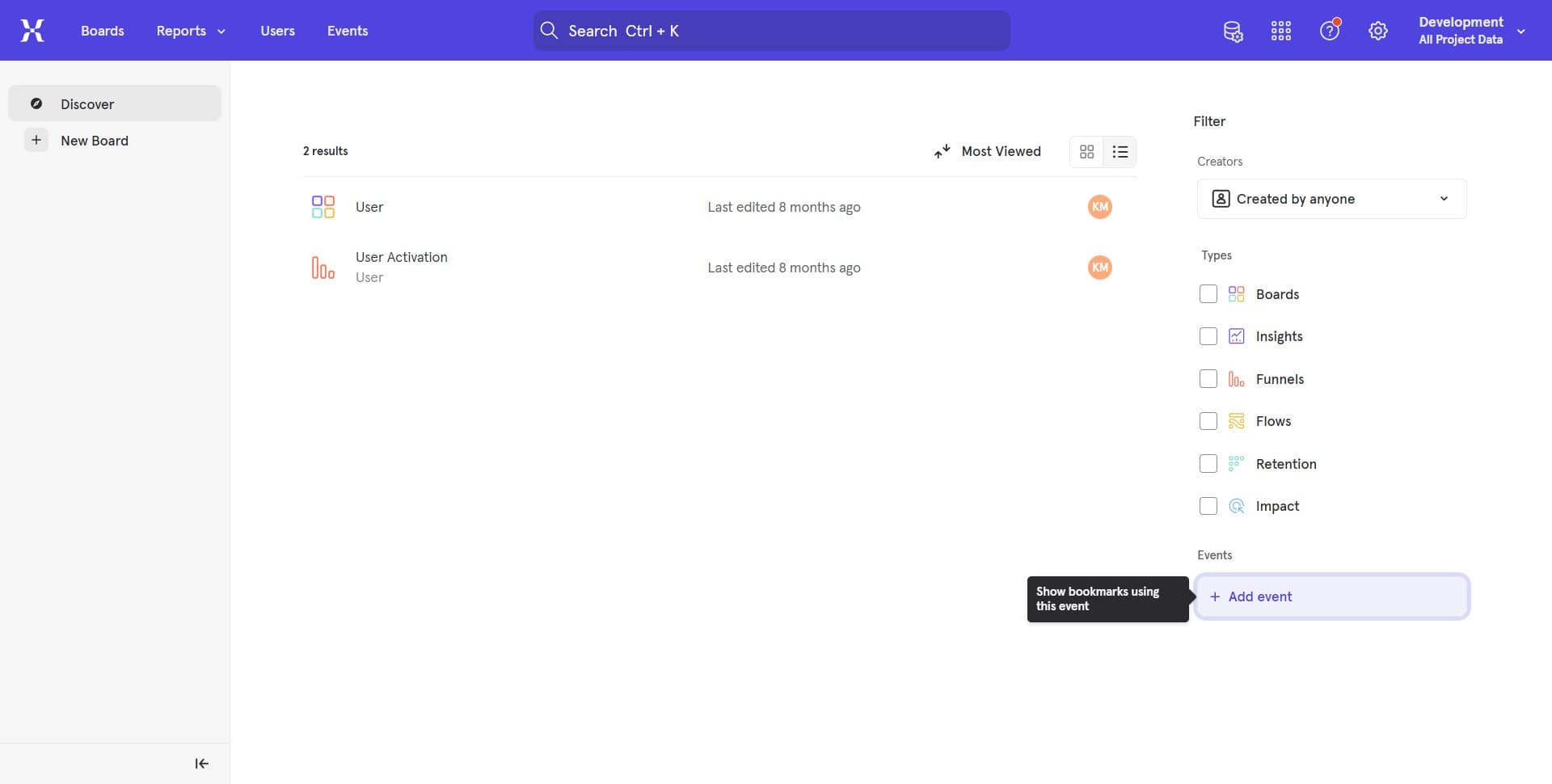1552x784 pixels.
Task: Open settings from the top bar
Action: pyautogui.click(x=1378, y=30)
